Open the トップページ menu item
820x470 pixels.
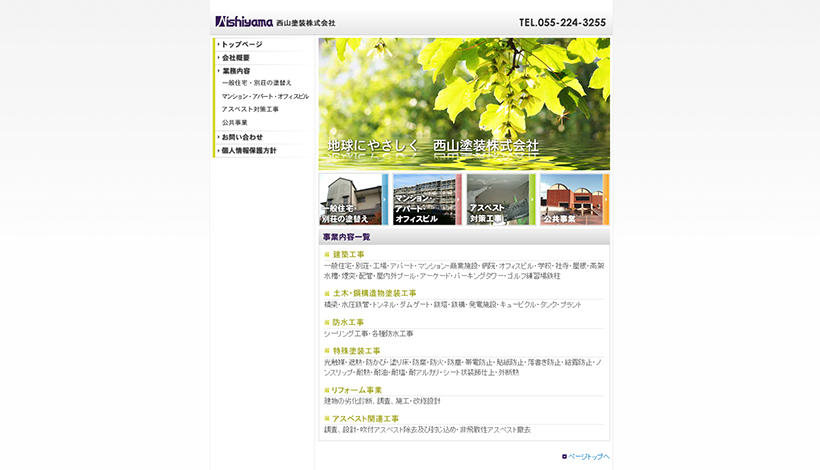[242, 44]
